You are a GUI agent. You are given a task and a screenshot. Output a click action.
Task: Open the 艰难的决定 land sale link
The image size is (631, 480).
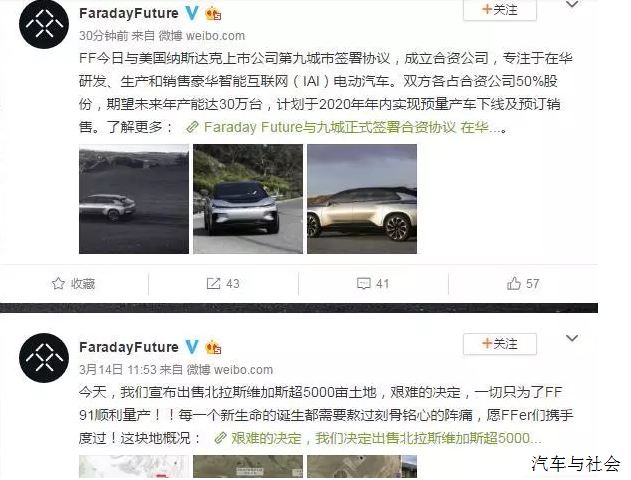click(377, 438)
